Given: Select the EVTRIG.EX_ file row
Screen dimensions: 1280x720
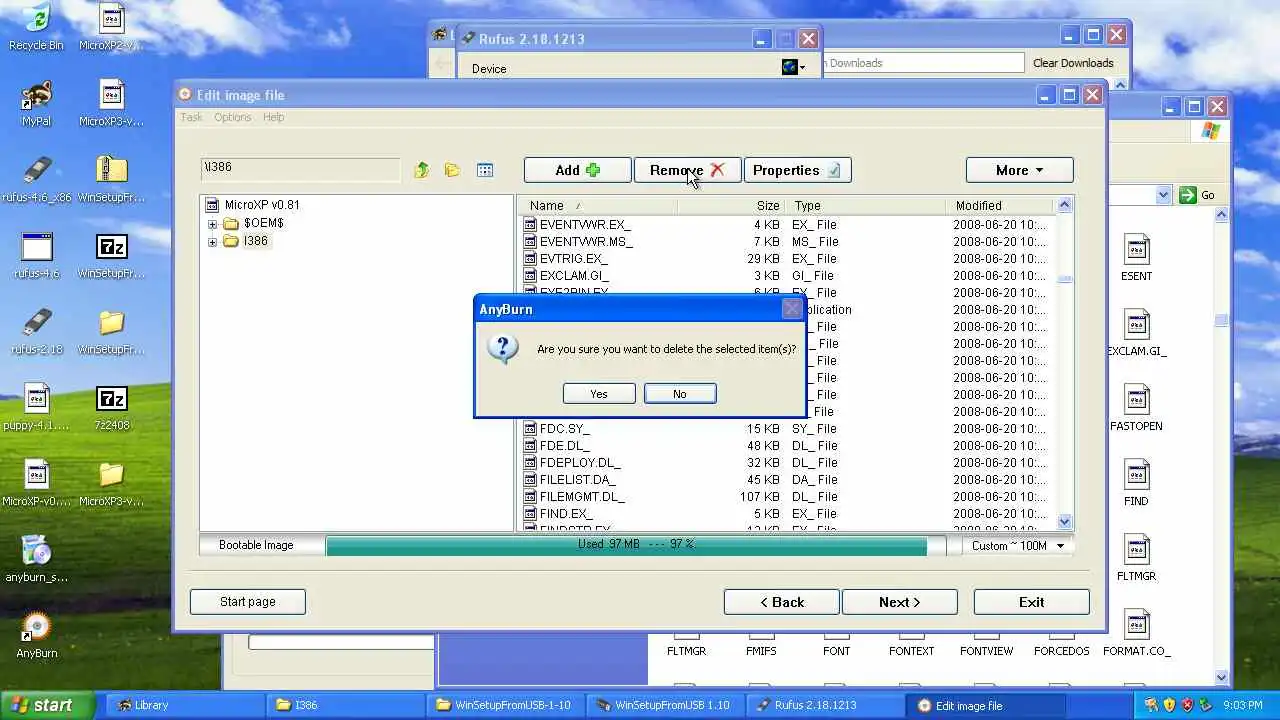Looking at the screenshot, I should pyautogui.click(x=787, y=259).
